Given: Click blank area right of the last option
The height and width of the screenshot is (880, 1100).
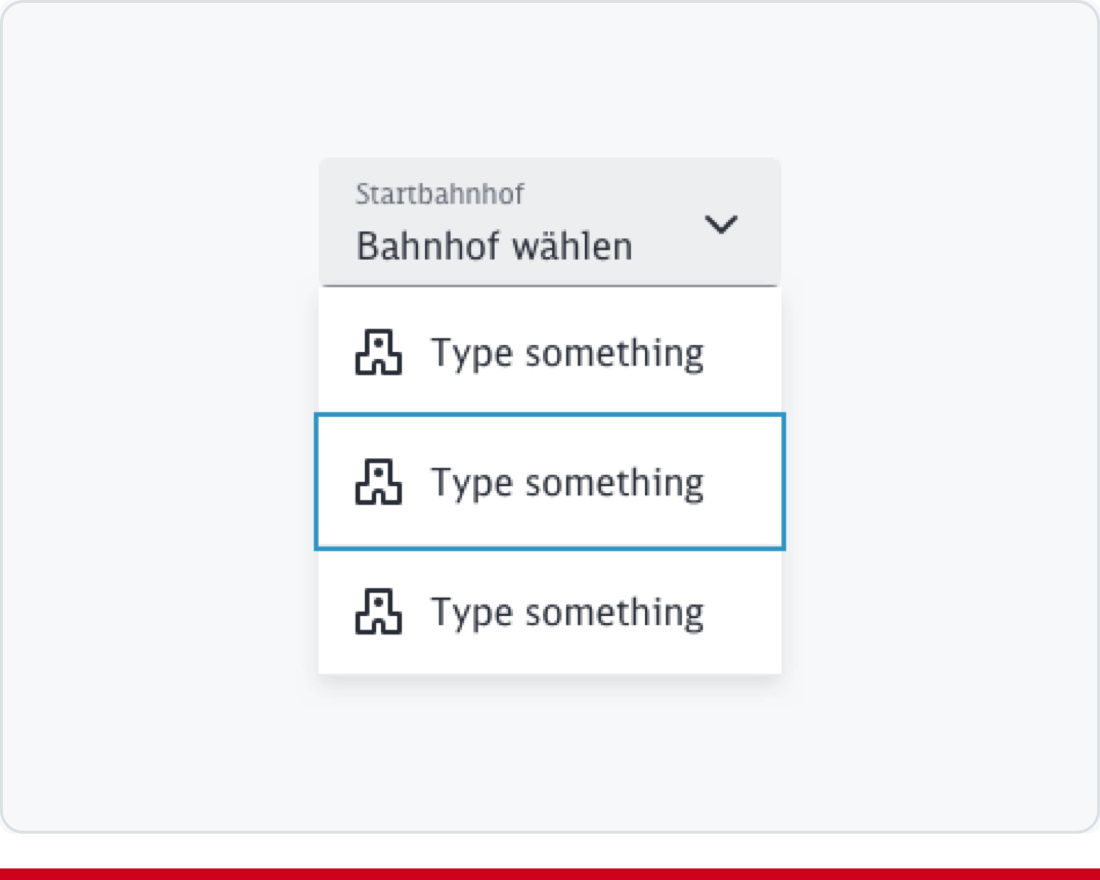Looking at the screenshot, I should click(744, 611).
